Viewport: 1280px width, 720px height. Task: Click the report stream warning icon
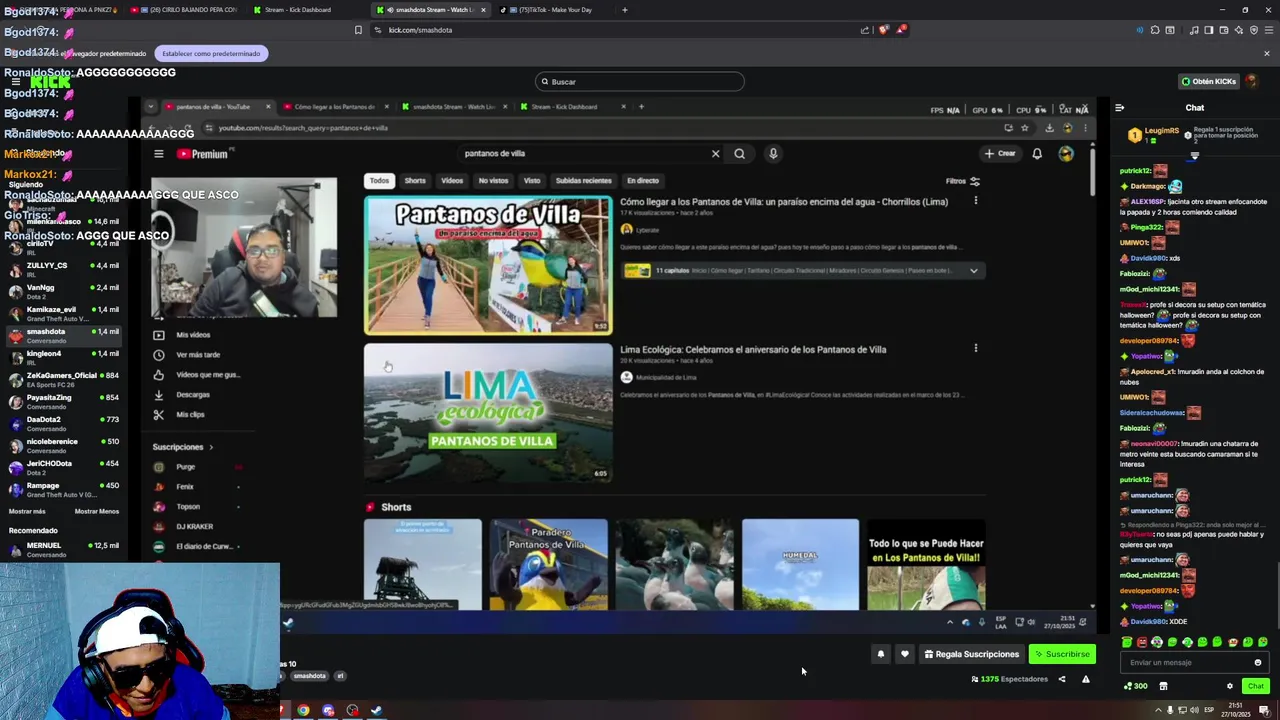coord(1086,679)
